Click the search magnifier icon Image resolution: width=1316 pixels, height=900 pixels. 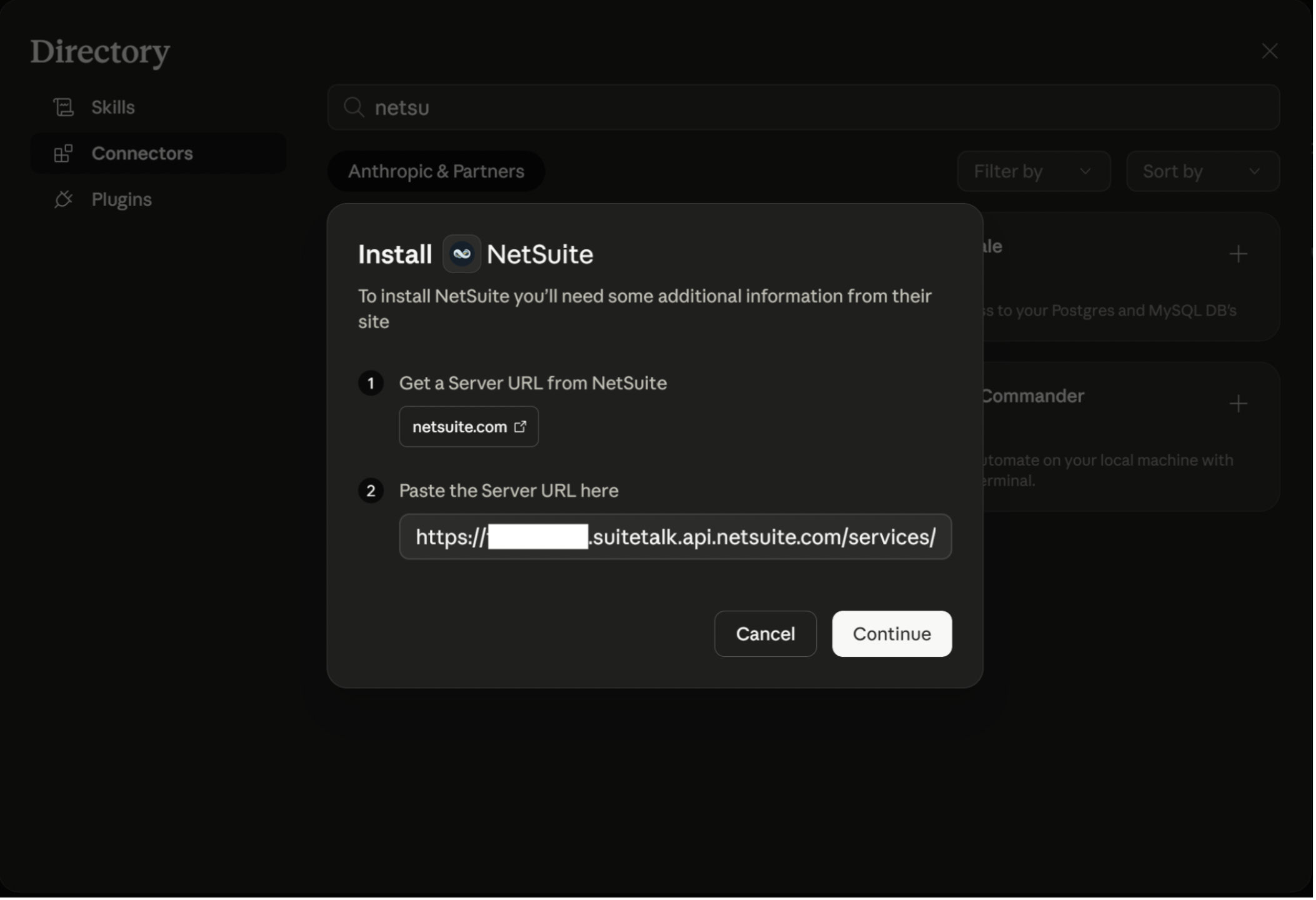(x=354, y=107)
